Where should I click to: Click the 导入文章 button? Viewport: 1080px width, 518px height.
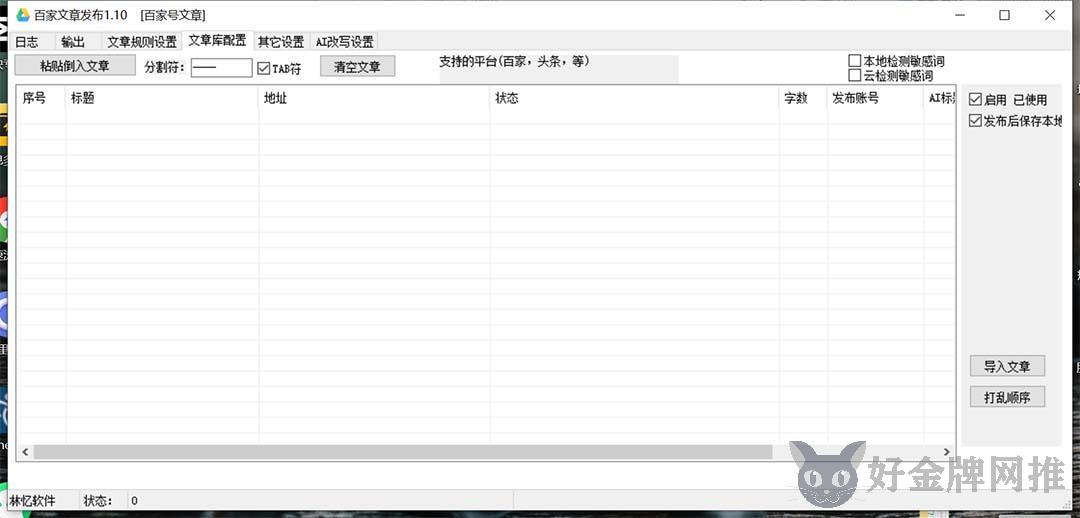point(1007,366)
